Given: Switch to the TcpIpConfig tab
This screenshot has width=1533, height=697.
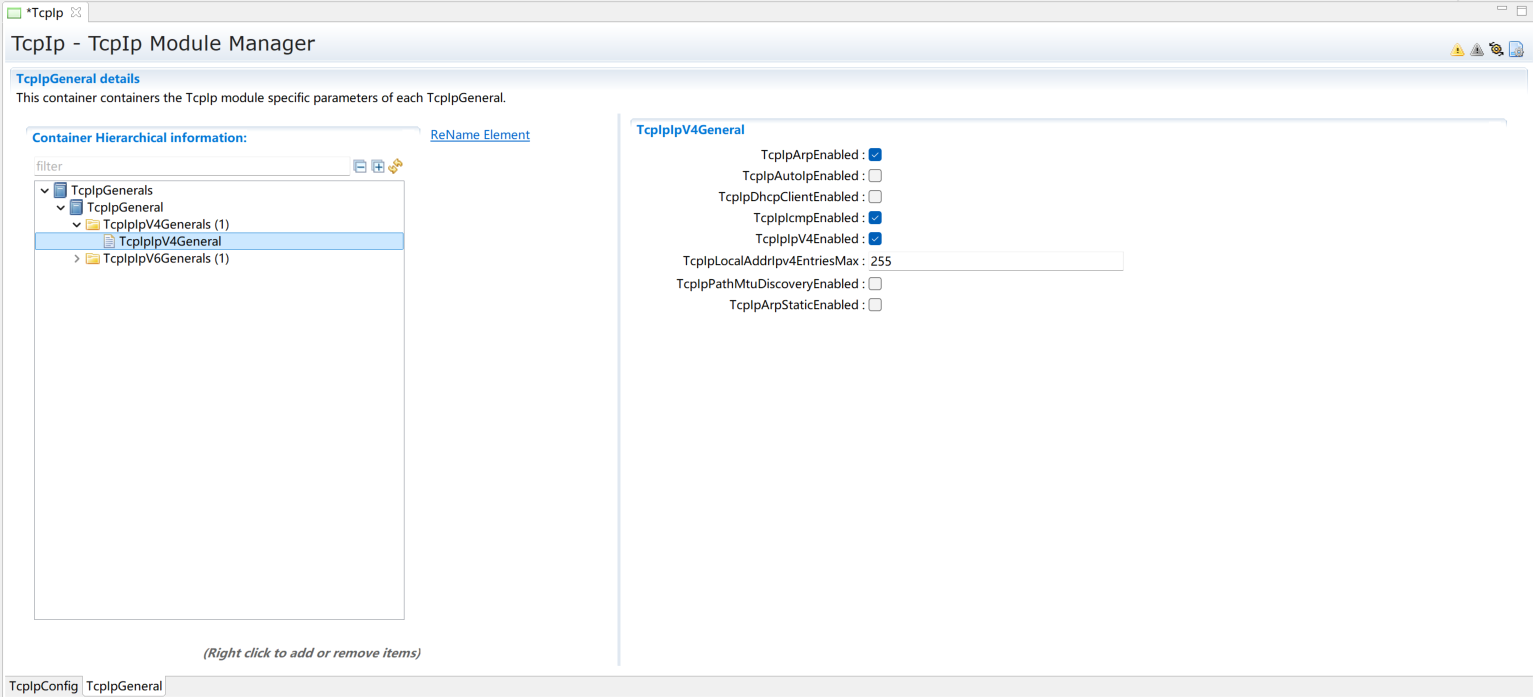Looking at the screenshot, I should coord(43,686).
